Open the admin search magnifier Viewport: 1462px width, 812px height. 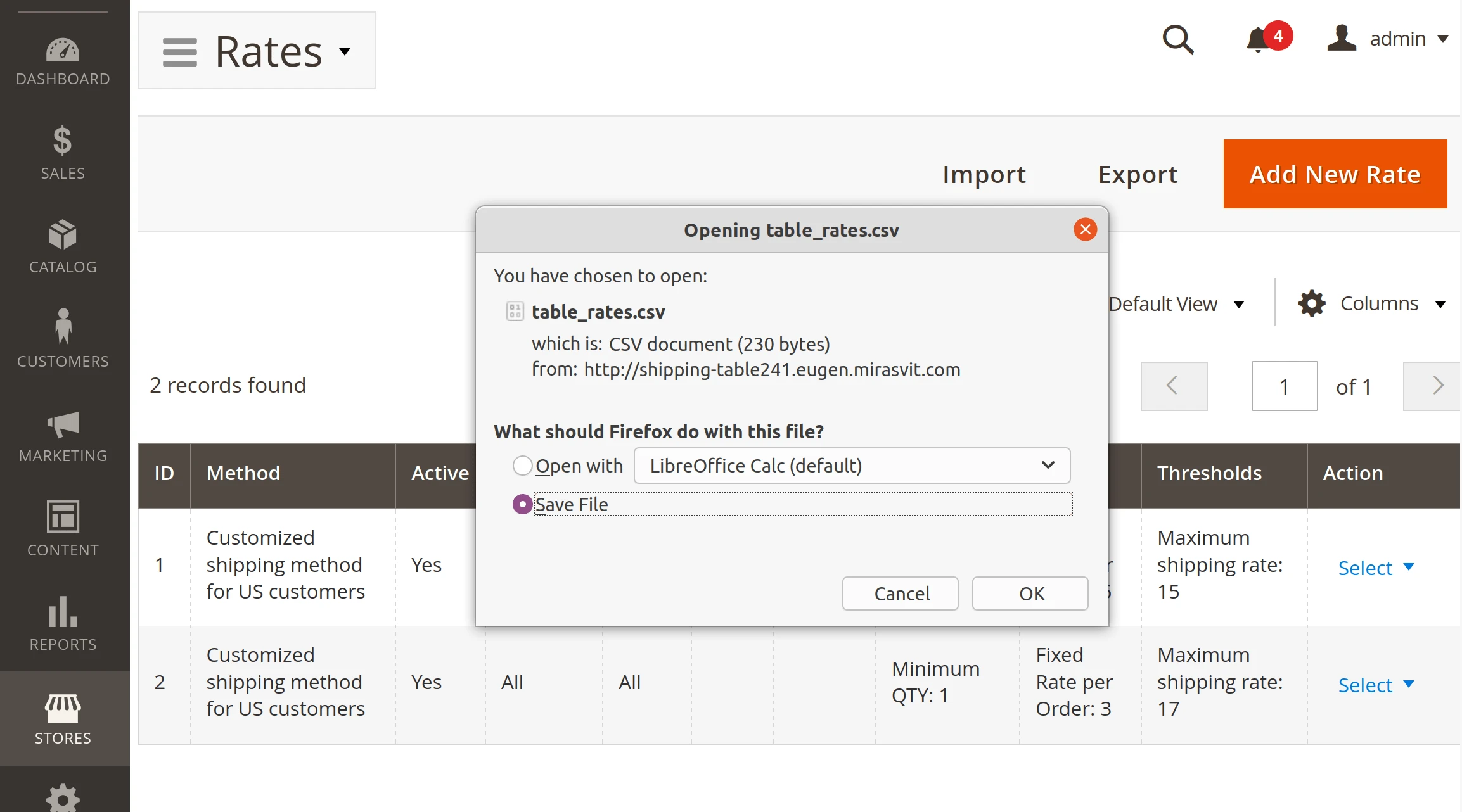1177,39
